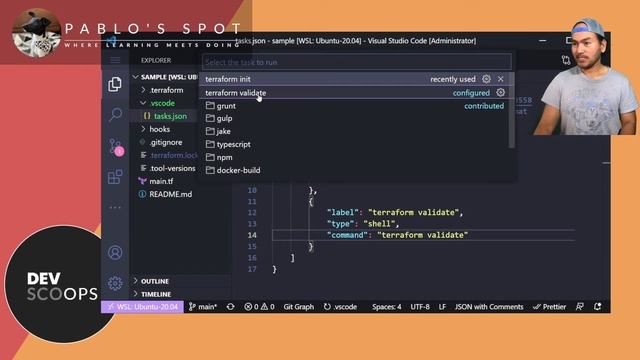
Task: Click the WSL: Ubuntu-20.04 remote indicator
Action: click(142, 307)
